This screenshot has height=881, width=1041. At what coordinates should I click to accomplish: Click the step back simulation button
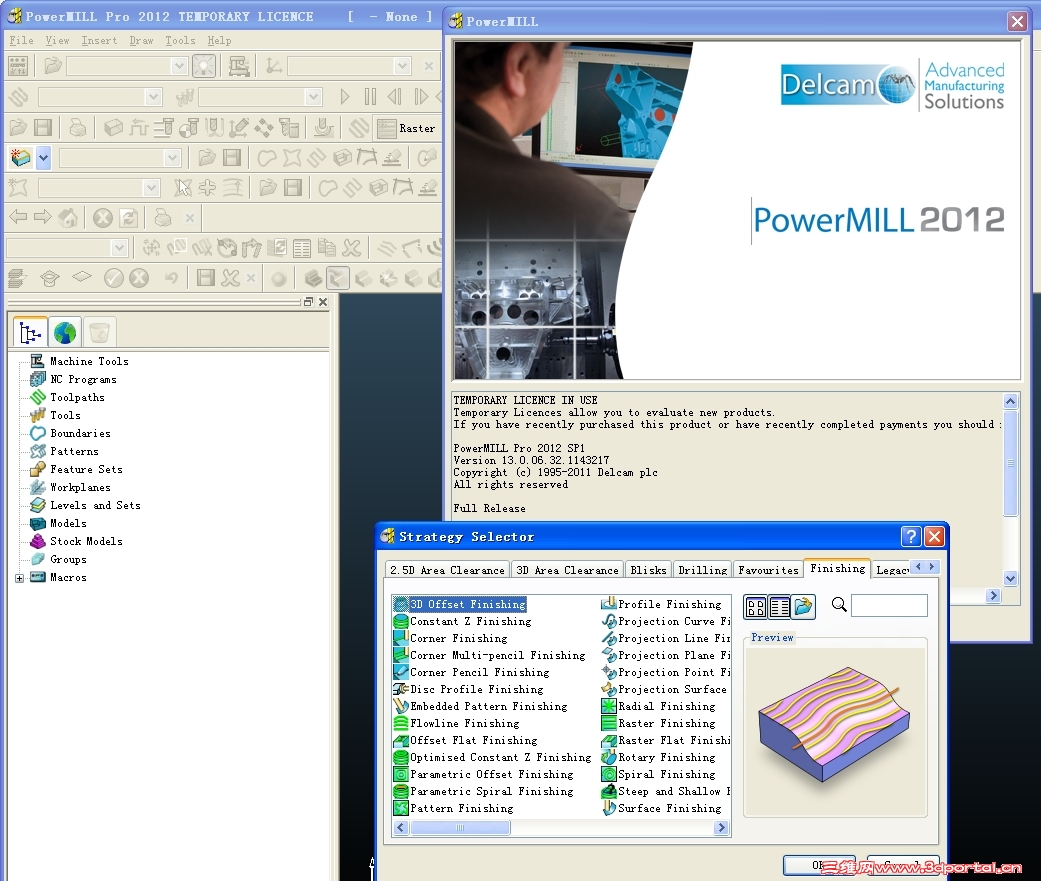[395, 97]
